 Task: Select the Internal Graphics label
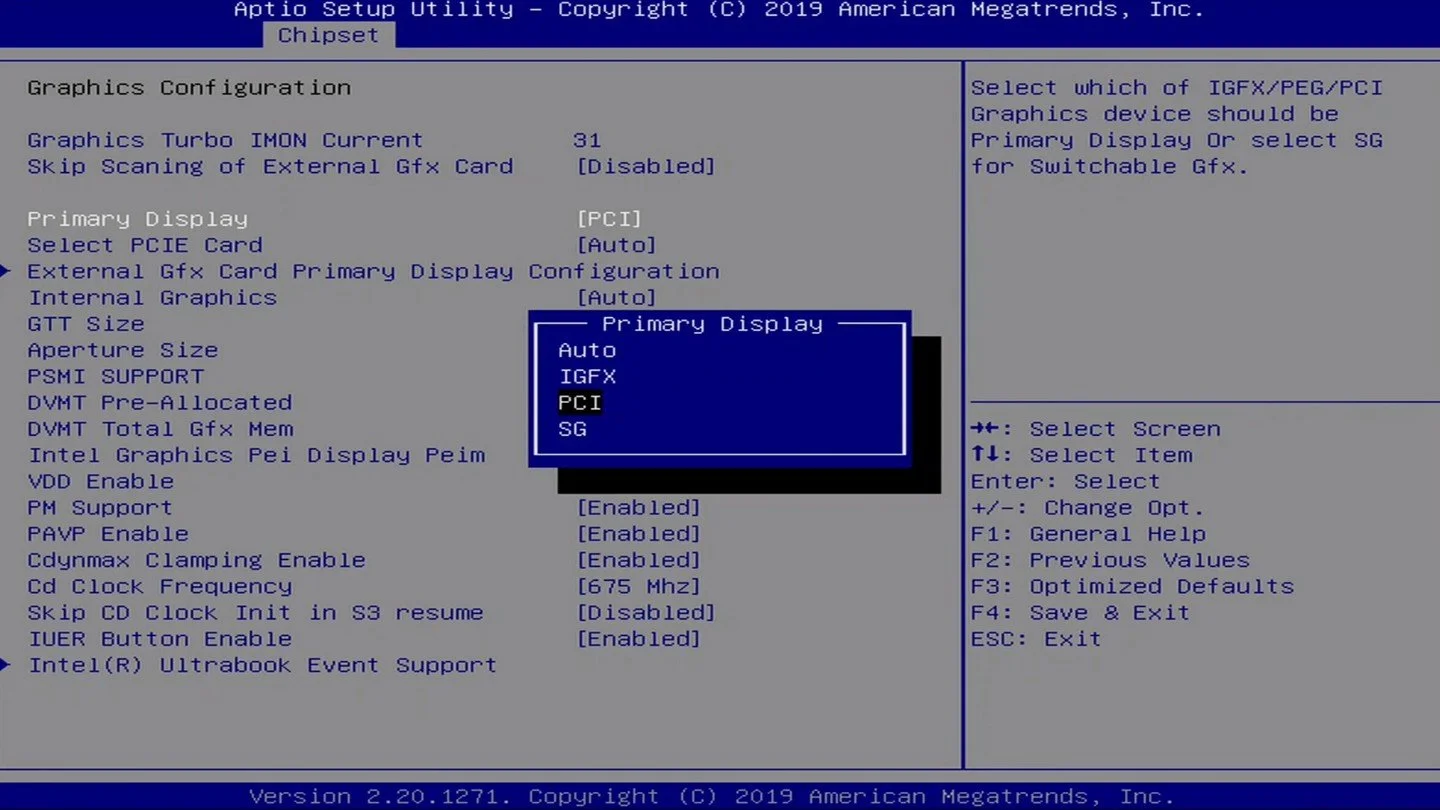(x=152, y=297)
